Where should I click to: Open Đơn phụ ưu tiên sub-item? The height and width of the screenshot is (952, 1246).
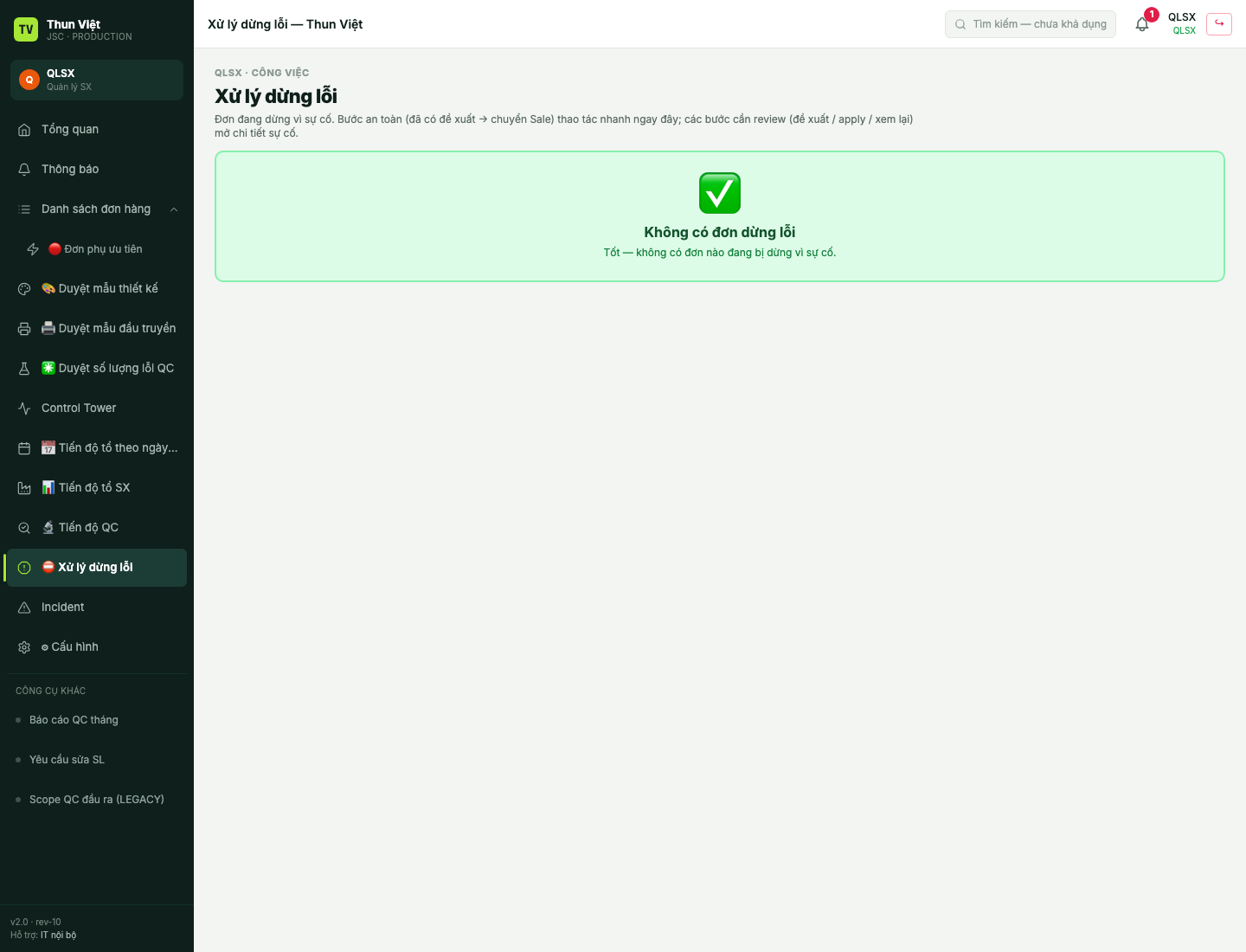tap(101, 249)
